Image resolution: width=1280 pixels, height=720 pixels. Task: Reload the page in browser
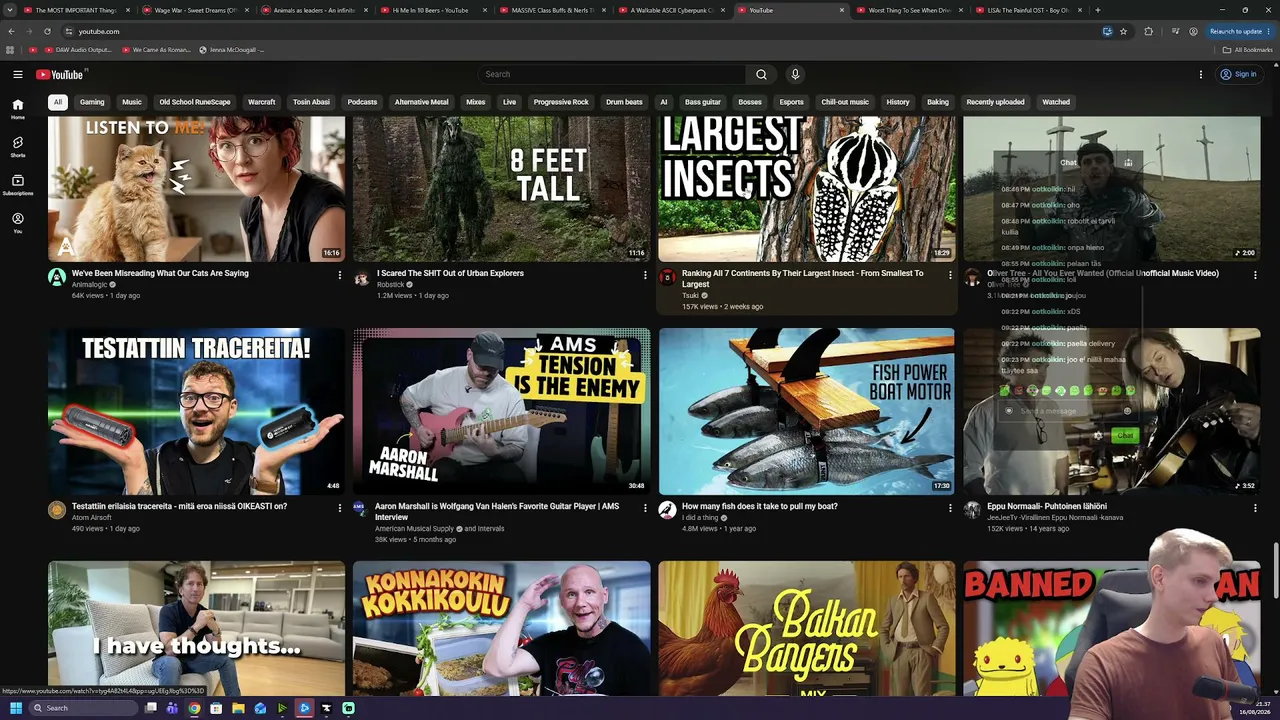click(47, 31)
